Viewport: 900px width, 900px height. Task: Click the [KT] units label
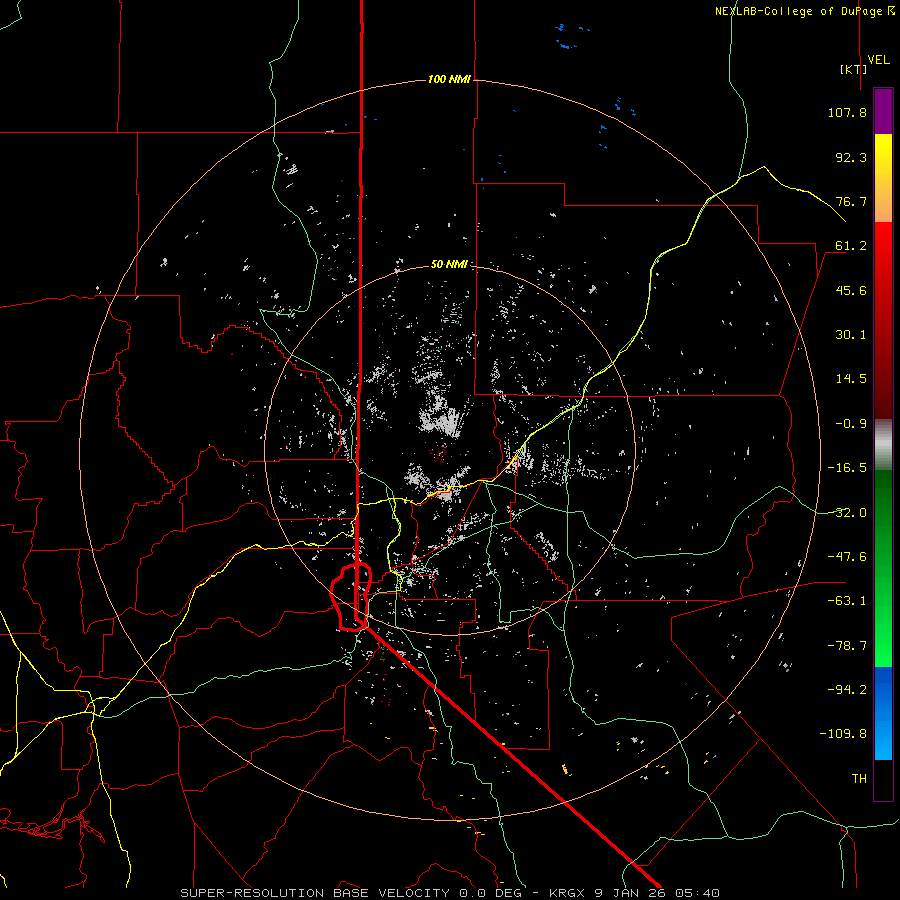[853, 69]
